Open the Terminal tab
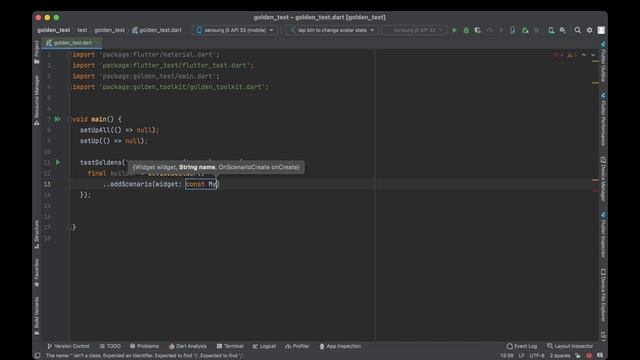 coord(230,346)
